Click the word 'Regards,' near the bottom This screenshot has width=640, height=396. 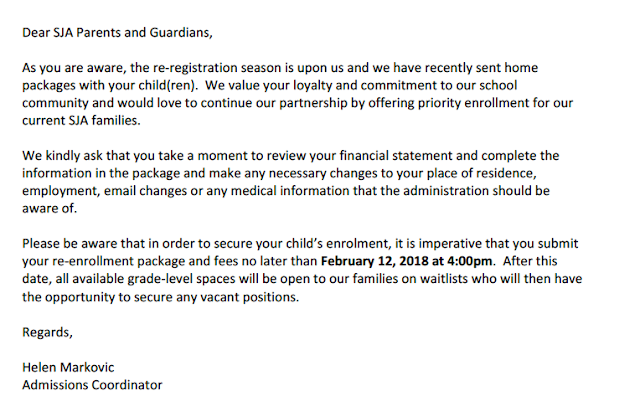[47, 332]
